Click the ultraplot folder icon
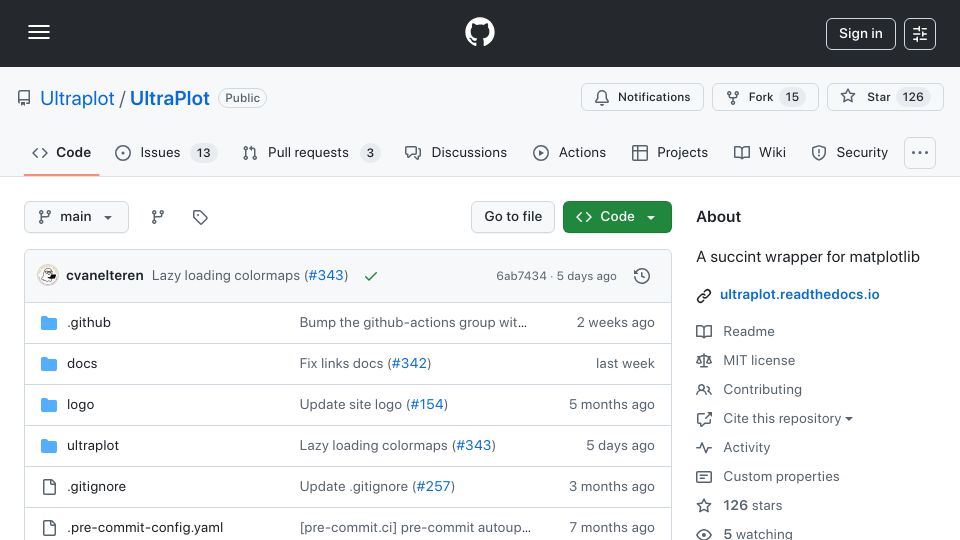 (49, 446)
